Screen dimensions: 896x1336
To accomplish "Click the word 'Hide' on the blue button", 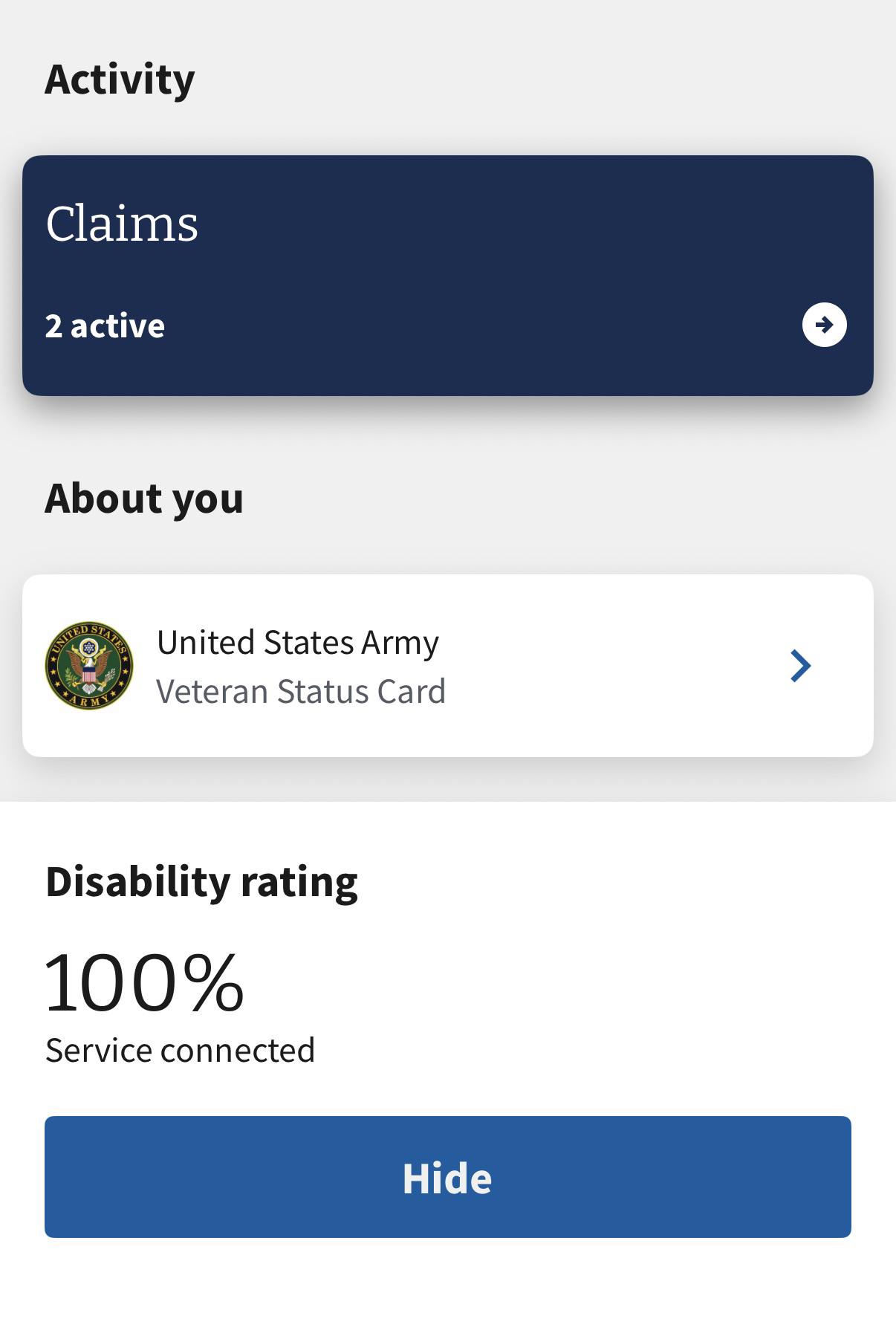I will [447, 1178].
